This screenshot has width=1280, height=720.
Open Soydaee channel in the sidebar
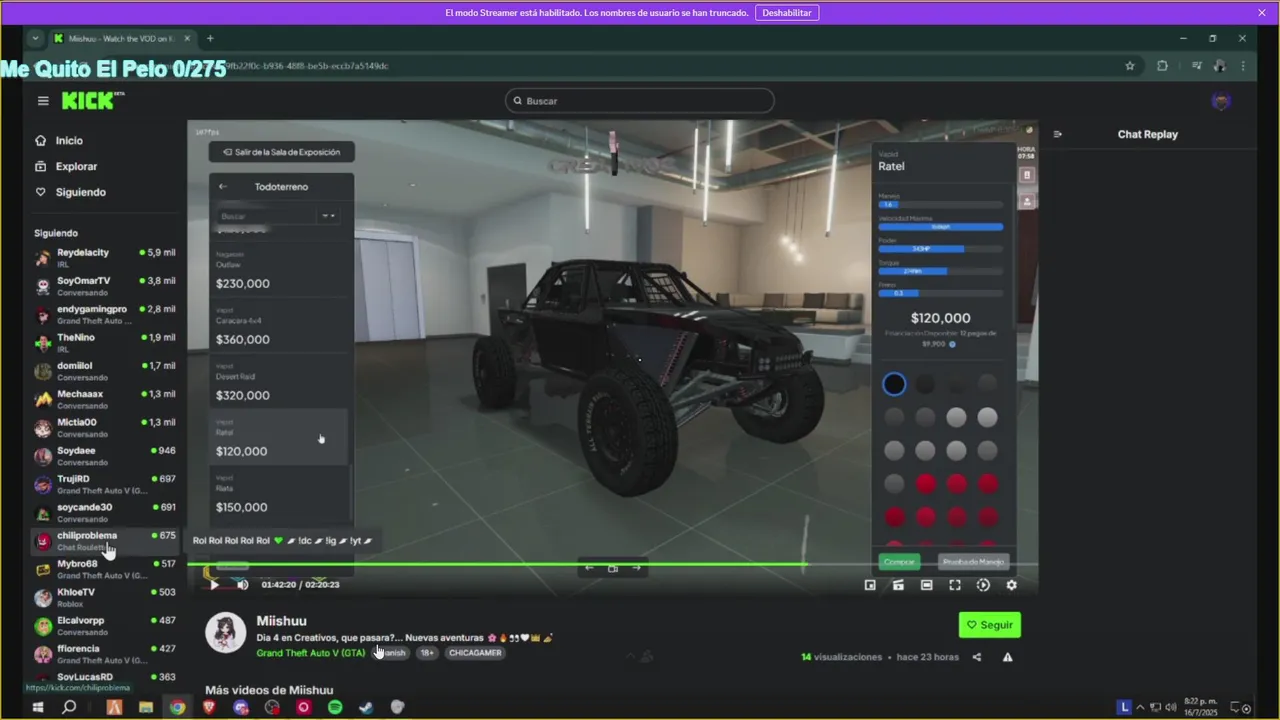coord(104,456)
